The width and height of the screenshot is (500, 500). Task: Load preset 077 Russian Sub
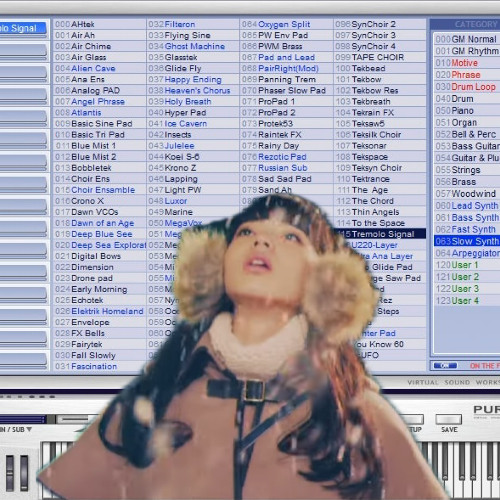286,168
